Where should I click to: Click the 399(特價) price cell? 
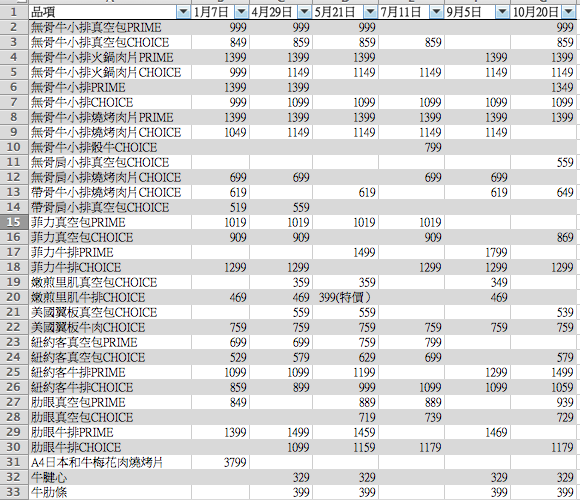tap(345, 297)
